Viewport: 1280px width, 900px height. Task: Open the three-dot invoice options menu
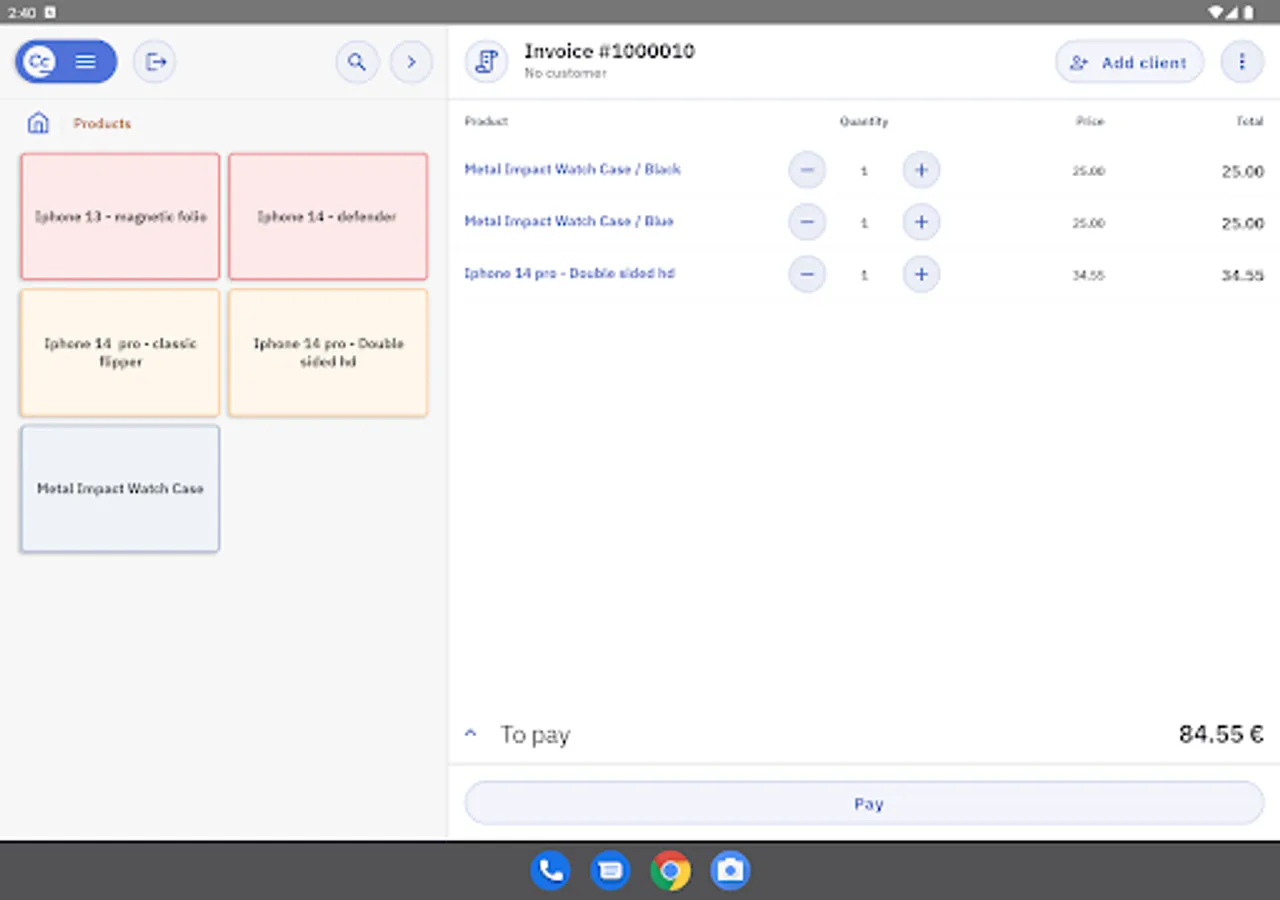coord(1242,62)
